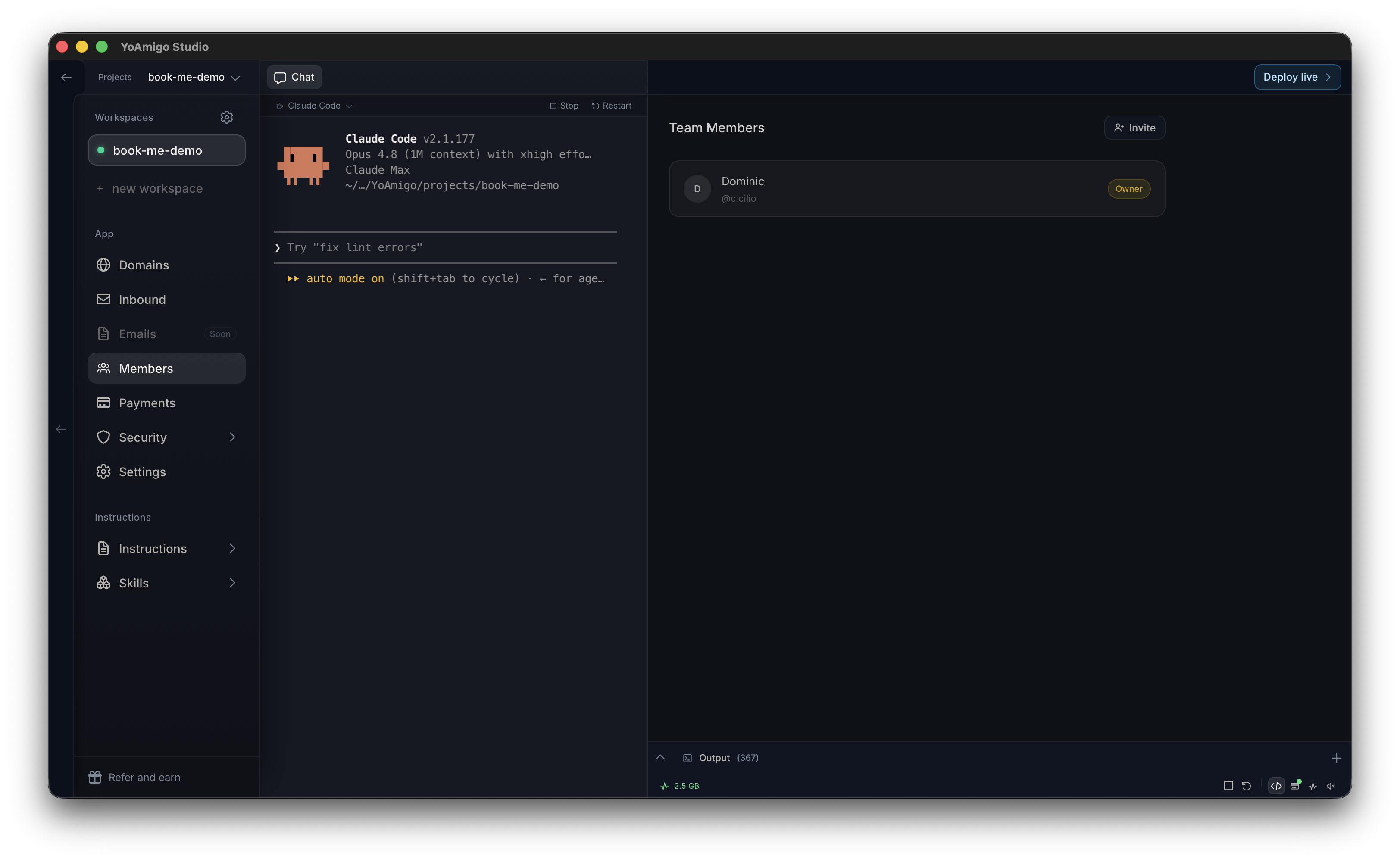
Task: Click the @cicilio username
Action: click(738, 198)
